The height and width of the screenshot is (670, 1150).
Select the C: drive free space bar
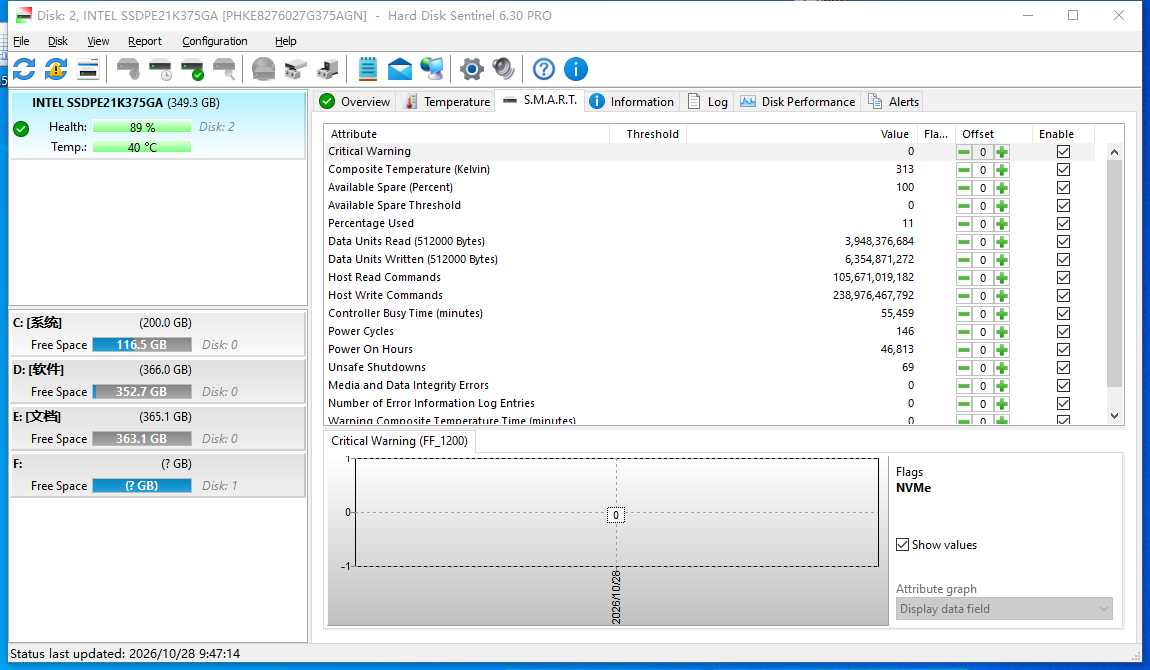pos(142,345)
